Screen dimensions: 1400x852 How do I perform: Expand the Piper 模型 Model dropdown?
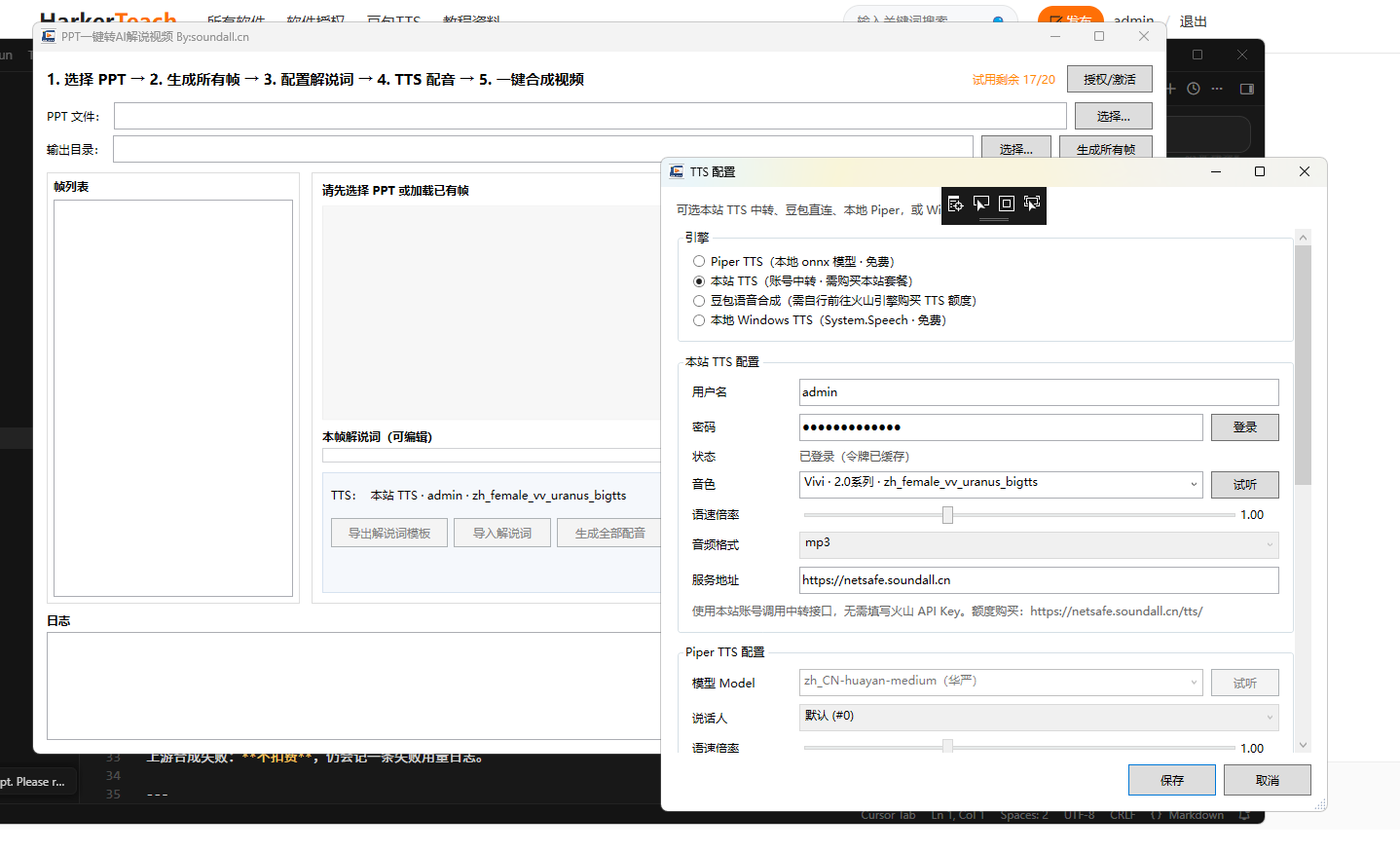1001,683
